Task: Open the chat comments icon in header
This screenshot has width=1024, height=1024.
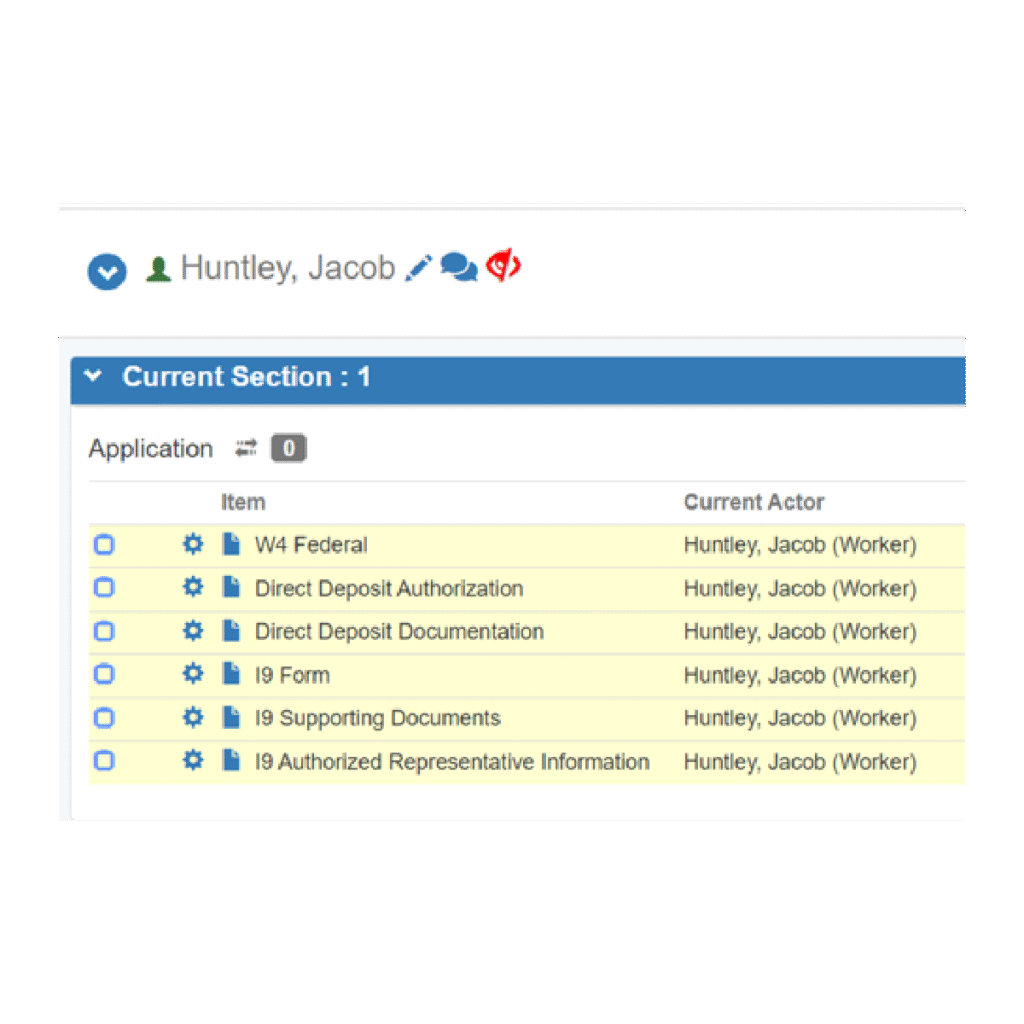Action: [x=459, y=268]
